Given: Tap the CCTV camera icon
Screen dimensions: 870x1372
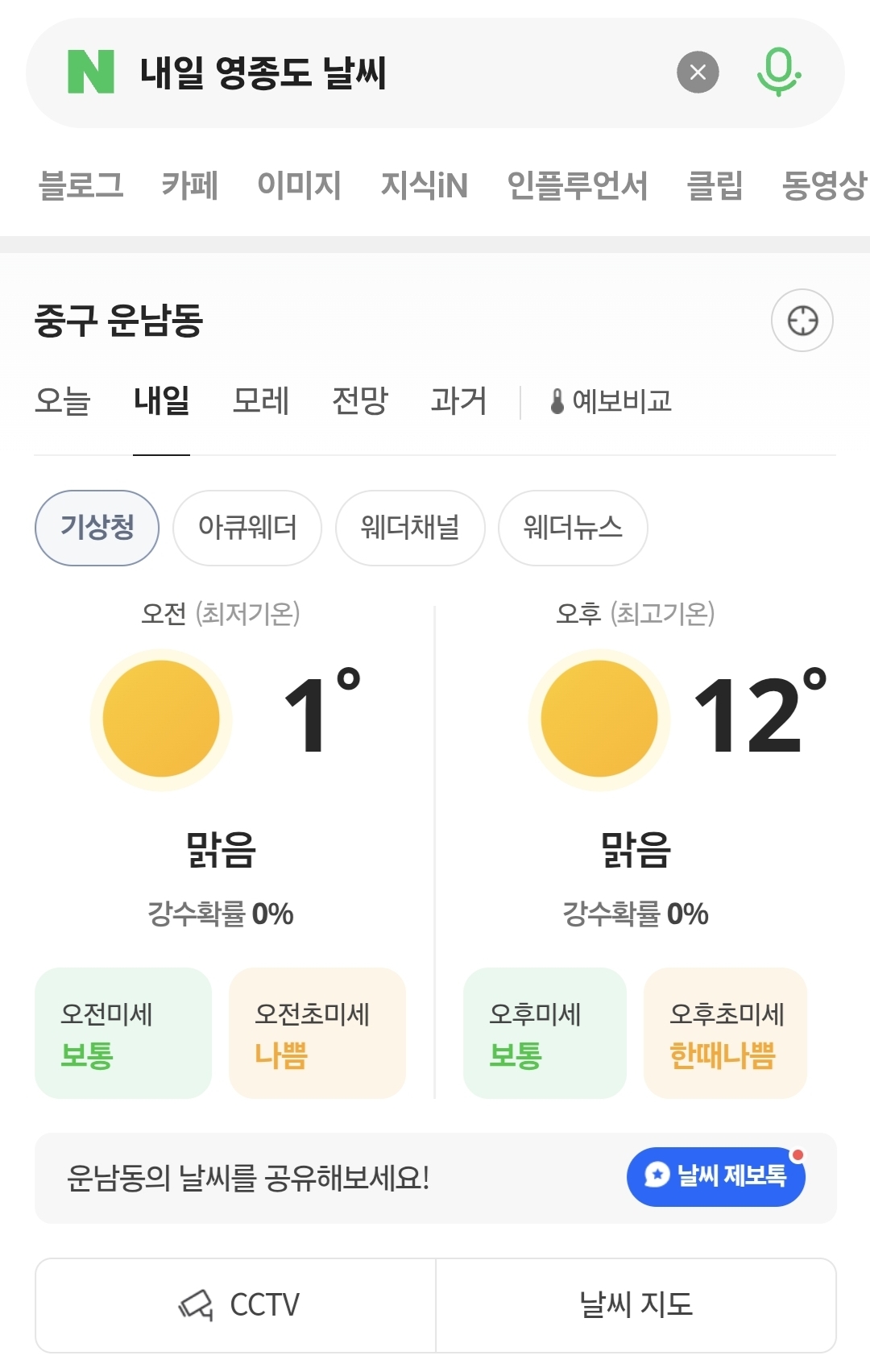Looking at the screenshot, I should [196, 1305].
